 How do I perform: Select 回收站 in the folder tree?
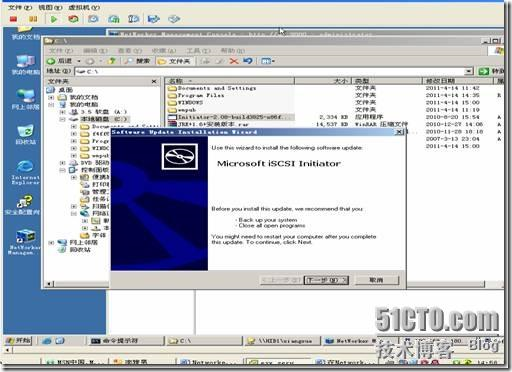coord(80,249)
